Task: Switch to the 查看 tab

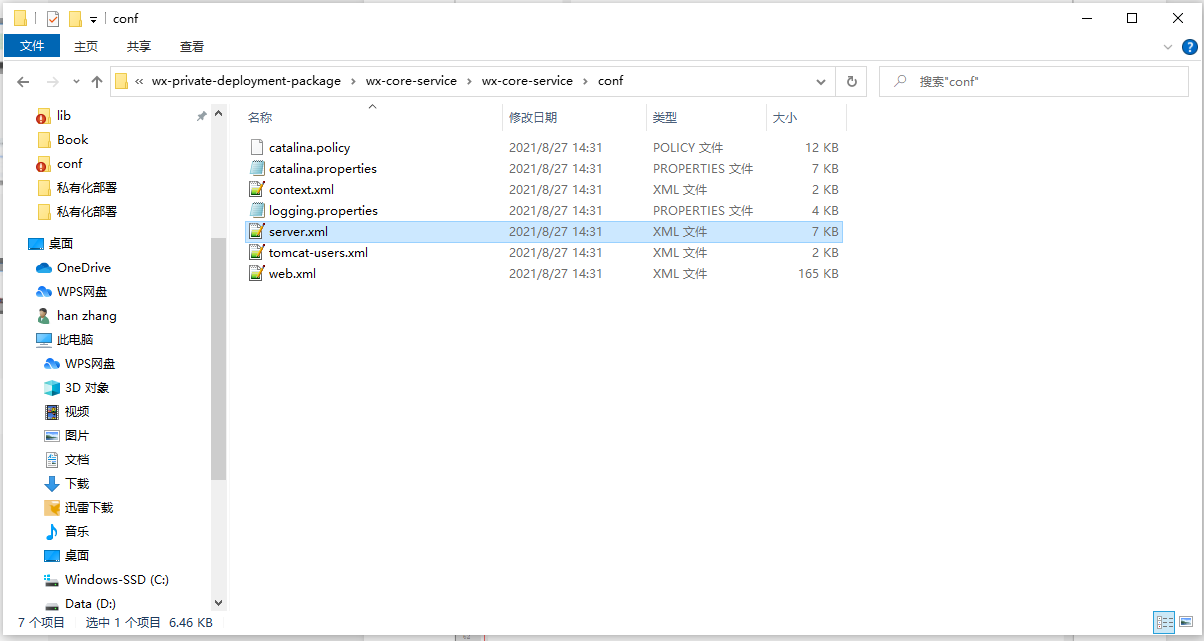Action: click(x=192, y=46)
